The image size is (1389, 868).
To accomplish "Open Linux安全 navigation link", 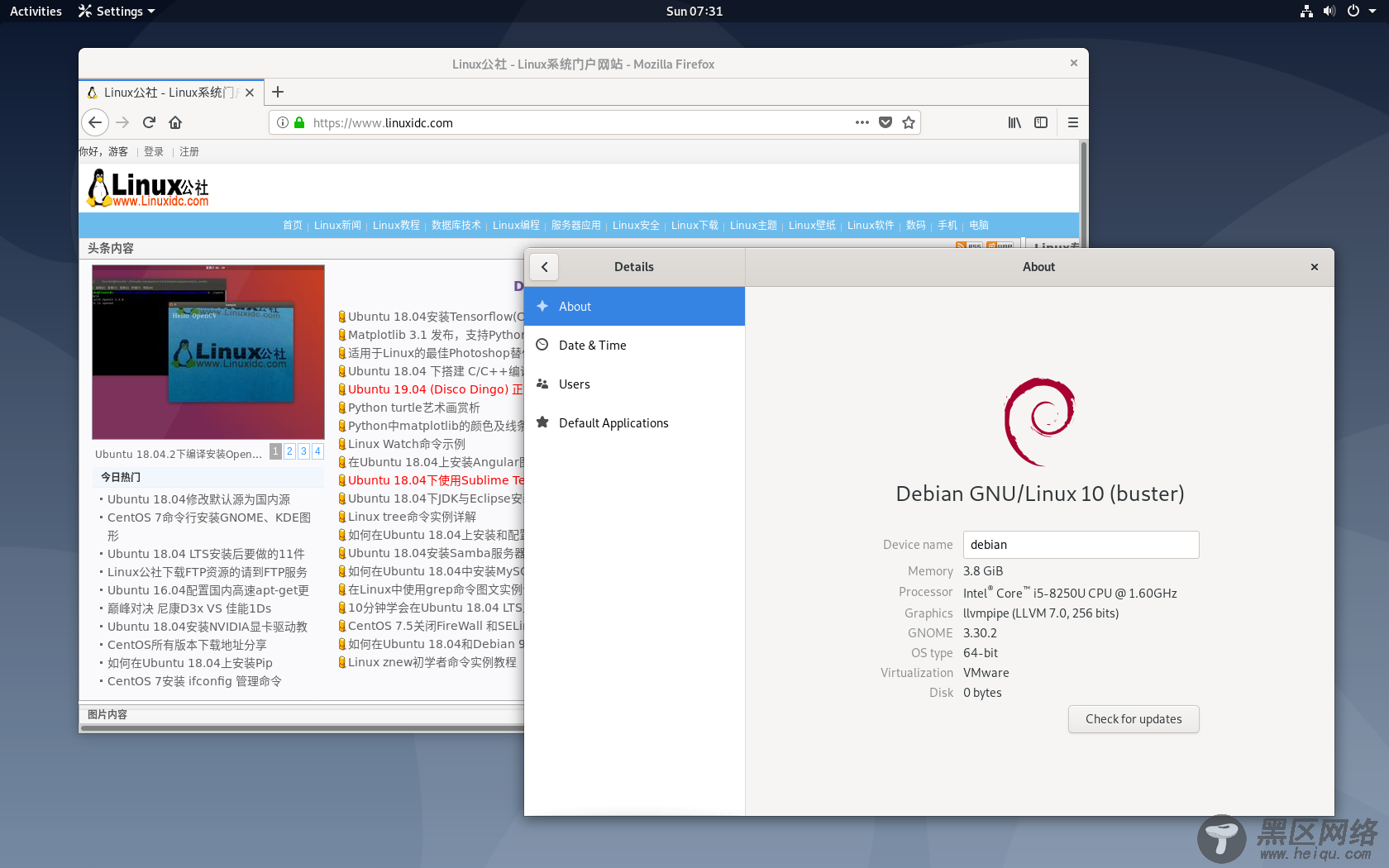I will point(636,225).
